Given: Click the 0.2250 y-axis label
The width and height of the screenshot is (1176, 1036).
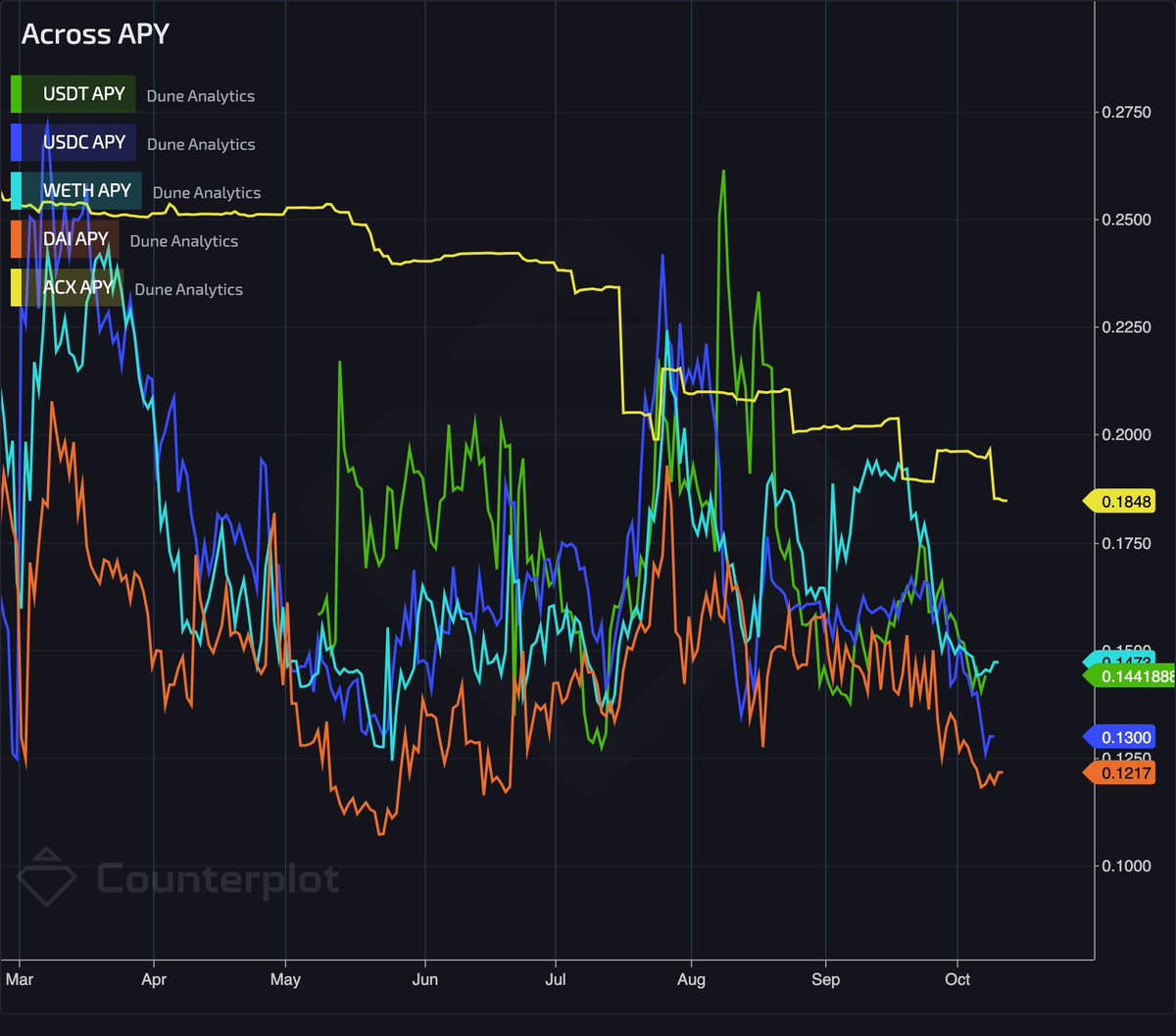Looking at the screenshot, I should [1125, 327].
